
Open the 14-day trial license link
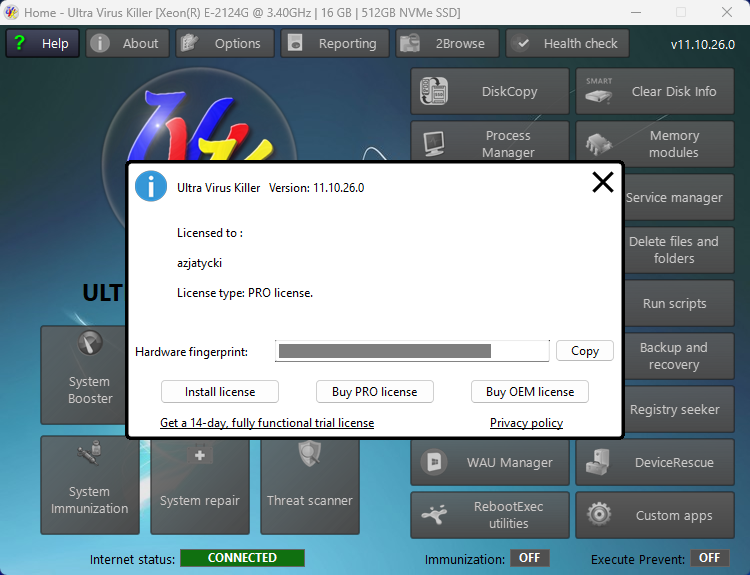click(x=267, y=423)
